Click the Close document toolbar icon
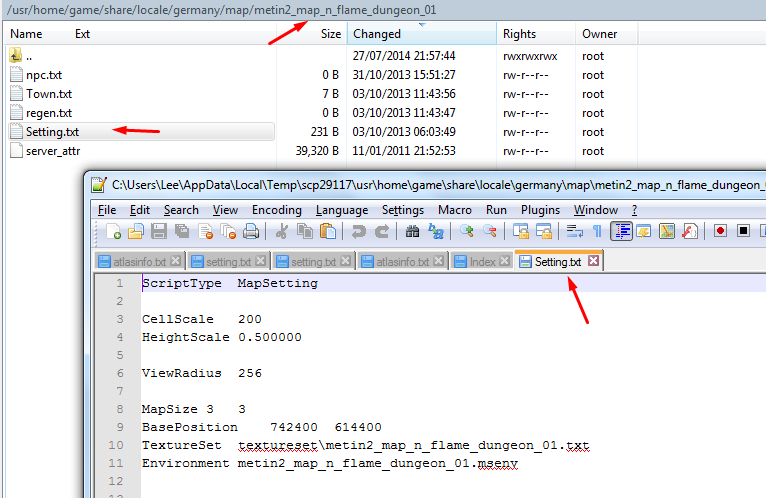Viewport: 766px width, 498px height. click(x=205, y=231)
